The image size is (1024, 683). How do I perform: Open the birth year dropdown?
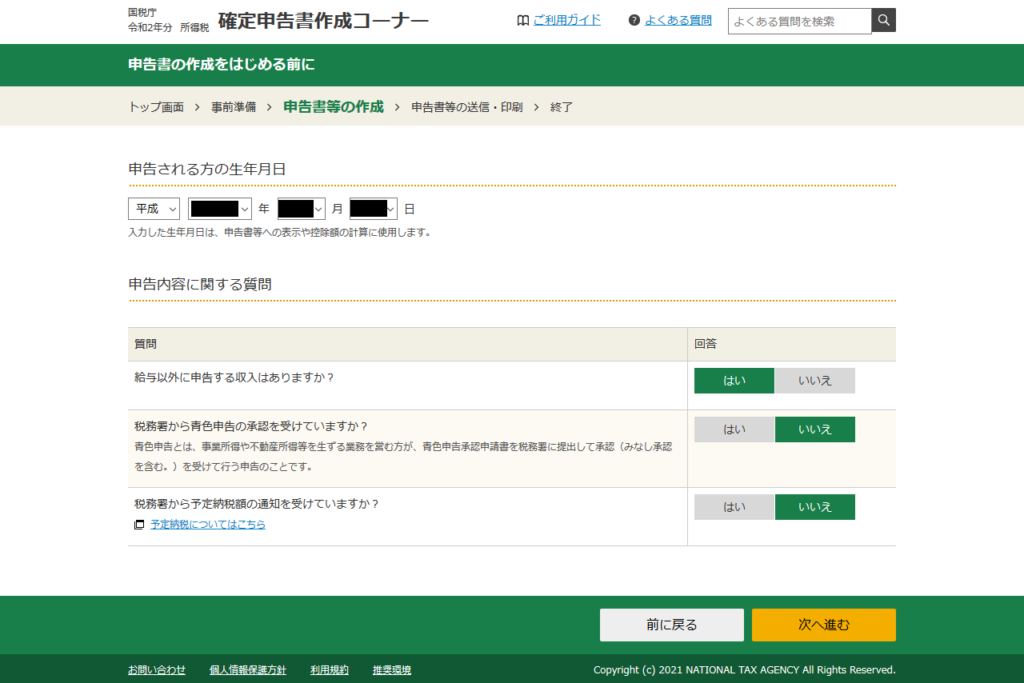pyautogui.click(x=219, y=209)
